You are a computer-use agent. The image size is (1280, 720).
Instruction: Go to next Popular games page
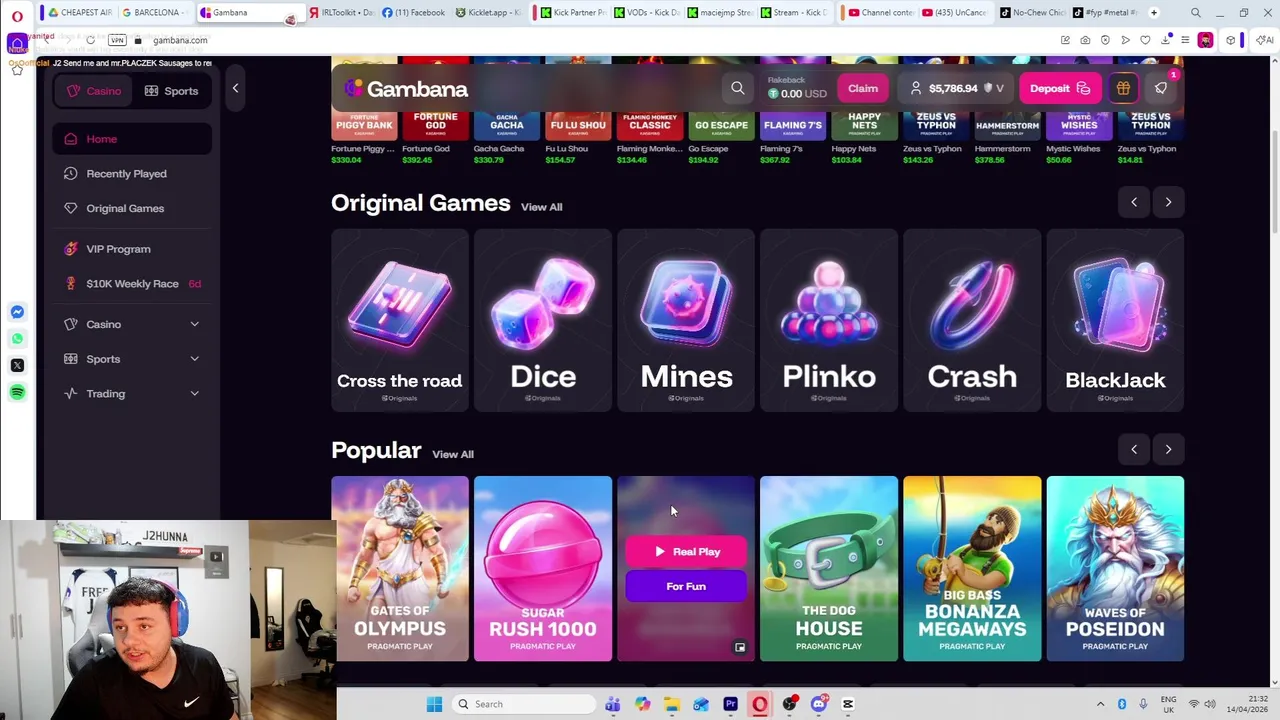click(1168, 449)
